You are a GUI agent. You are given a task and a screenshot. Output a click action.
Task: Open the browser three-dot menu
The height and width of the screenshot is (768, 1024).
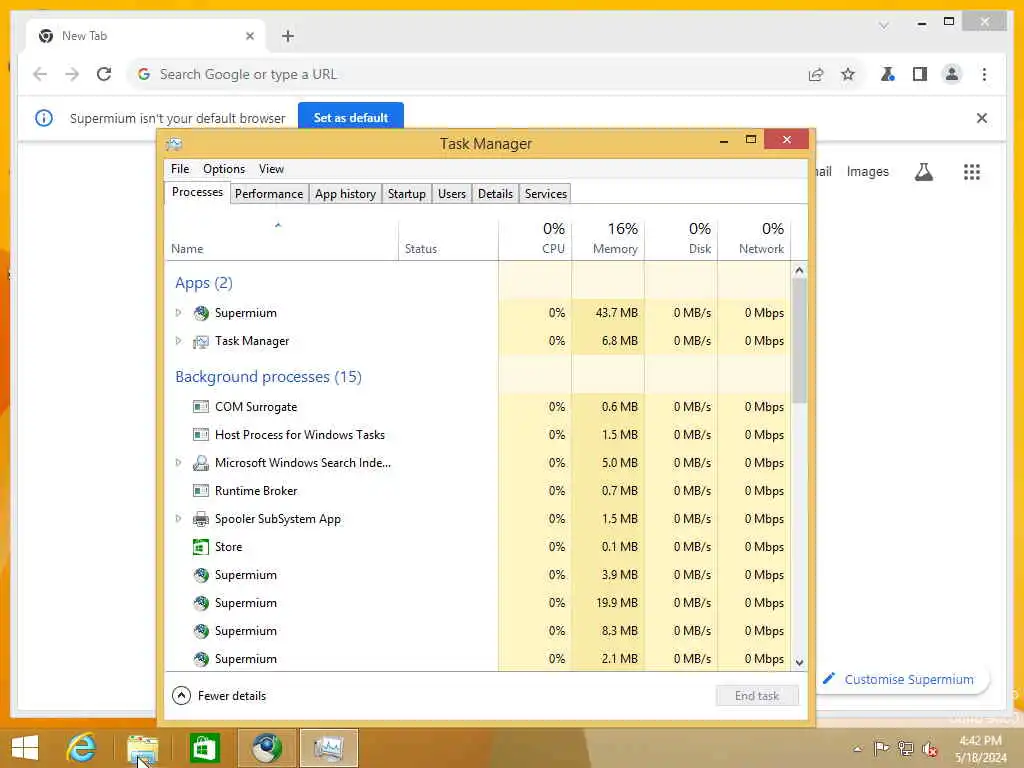(x=984, y=74)
